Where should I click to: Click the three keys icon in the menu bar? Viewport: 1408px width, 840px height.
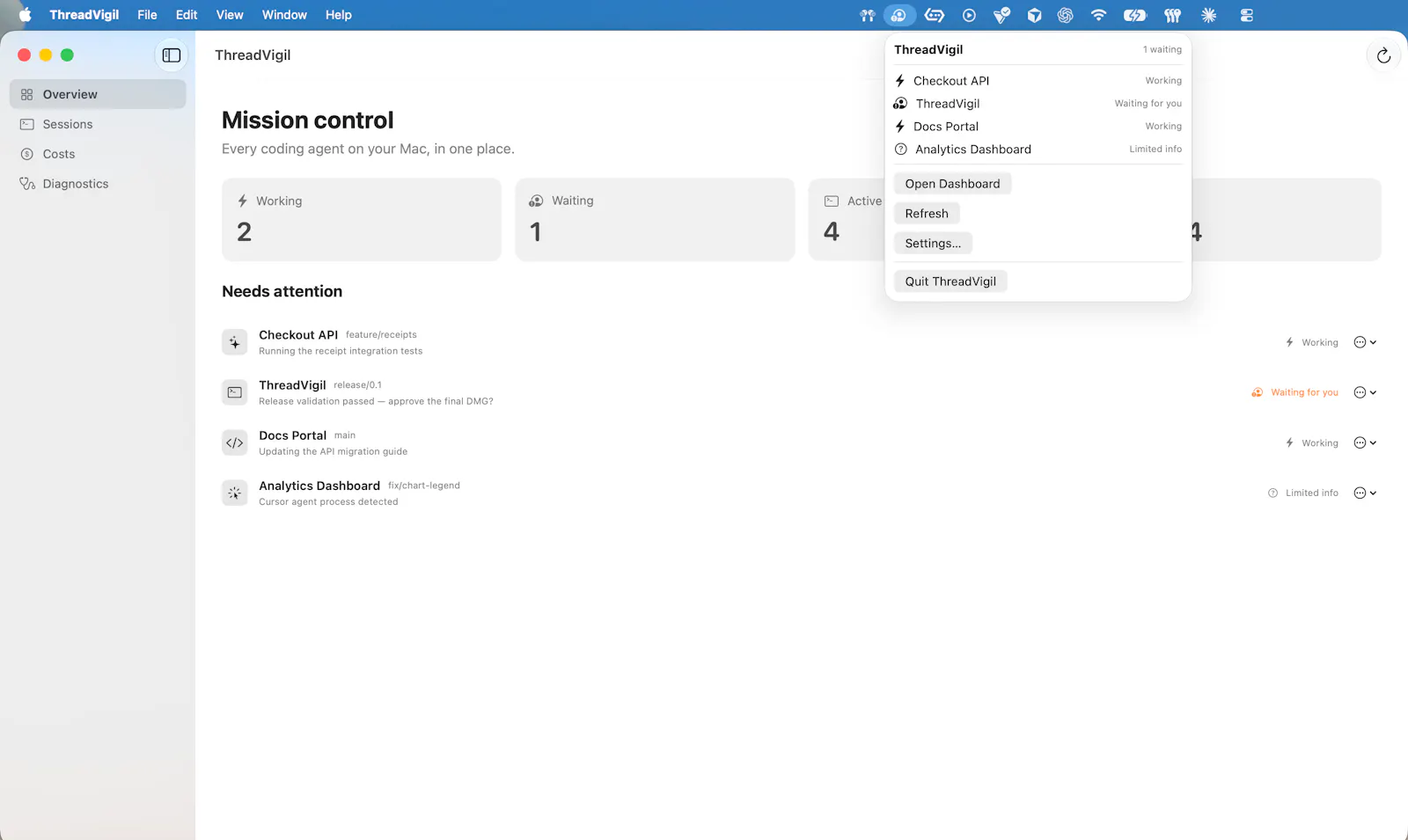pyautogui.click(x=1172, y=15)
